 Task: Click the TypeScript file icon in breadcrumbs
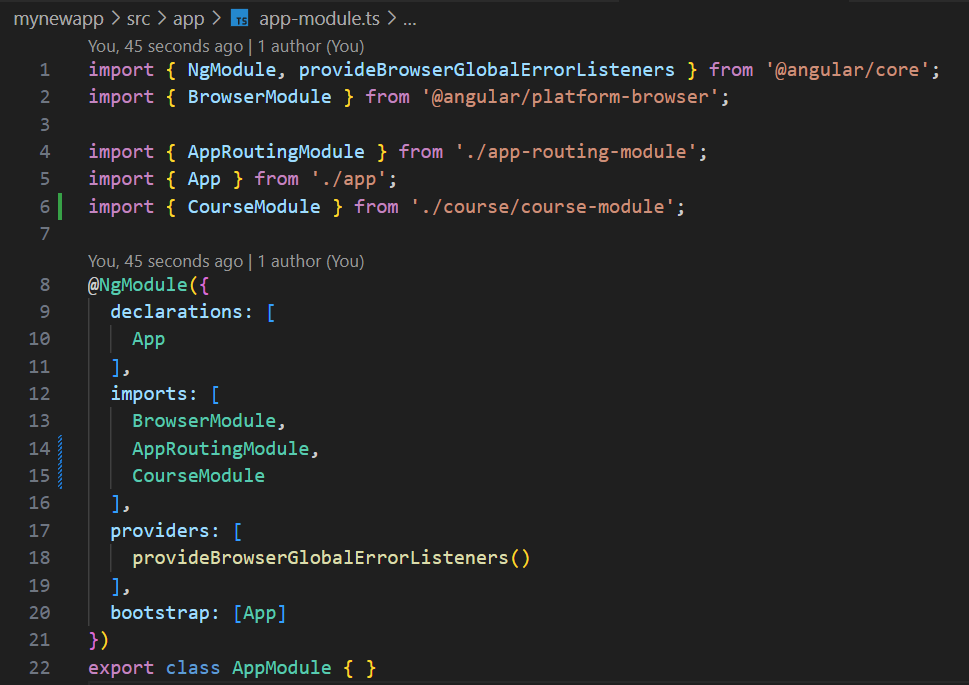[x=240, y=19]
